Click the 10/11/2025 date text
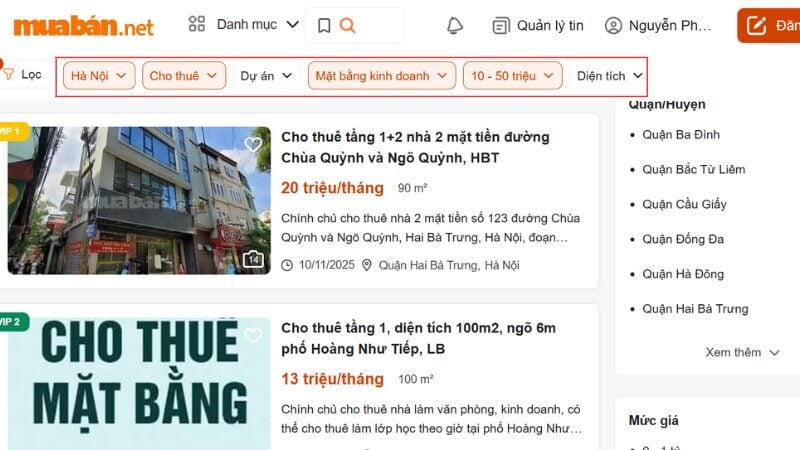This screenshot has width=800, height=450. 327,265
